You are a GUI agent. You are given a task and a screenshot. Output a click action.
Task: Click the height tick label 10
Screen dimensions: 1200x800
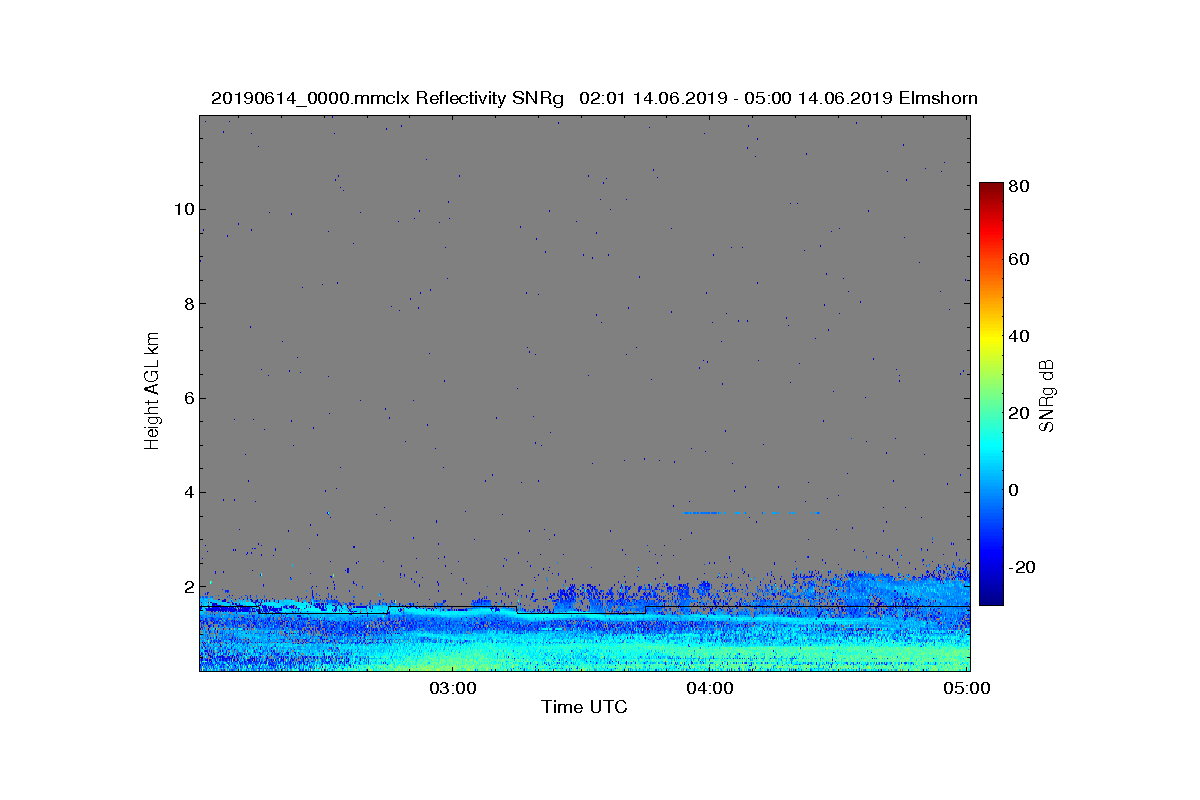[182, 209]
